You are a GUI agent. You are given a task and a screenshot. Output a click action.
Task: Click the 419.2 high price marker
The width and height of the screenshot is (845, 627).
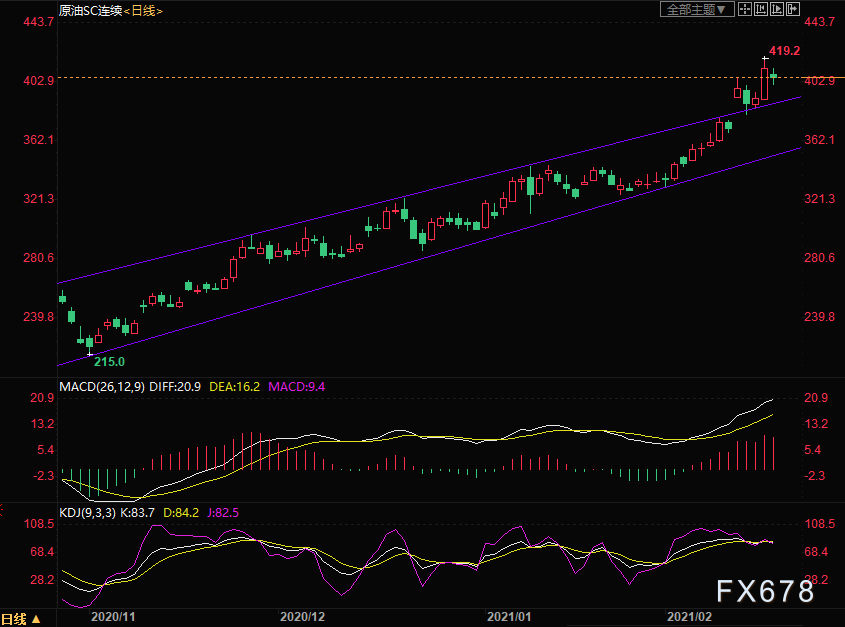pyautogui.click(x=784, y=50)
